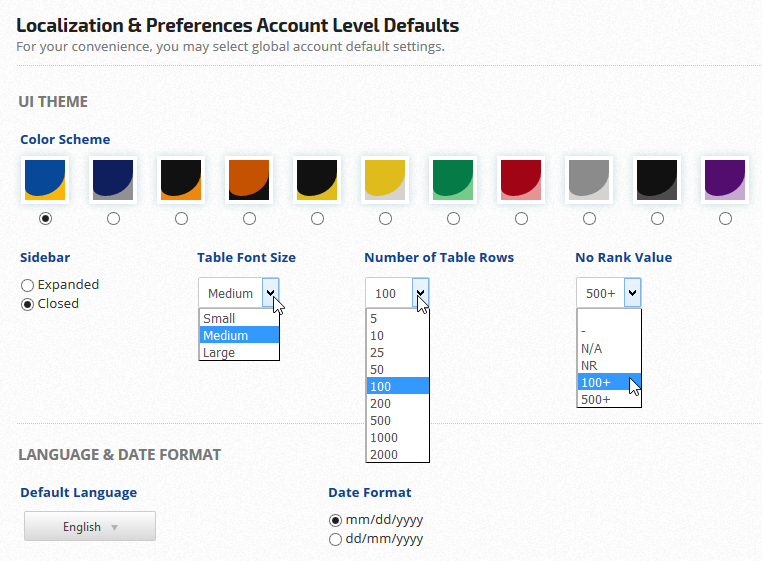The width and height of the screenshot is (762, 561).
Task: Select 500 in the table rows list
Action: point(397,420)
